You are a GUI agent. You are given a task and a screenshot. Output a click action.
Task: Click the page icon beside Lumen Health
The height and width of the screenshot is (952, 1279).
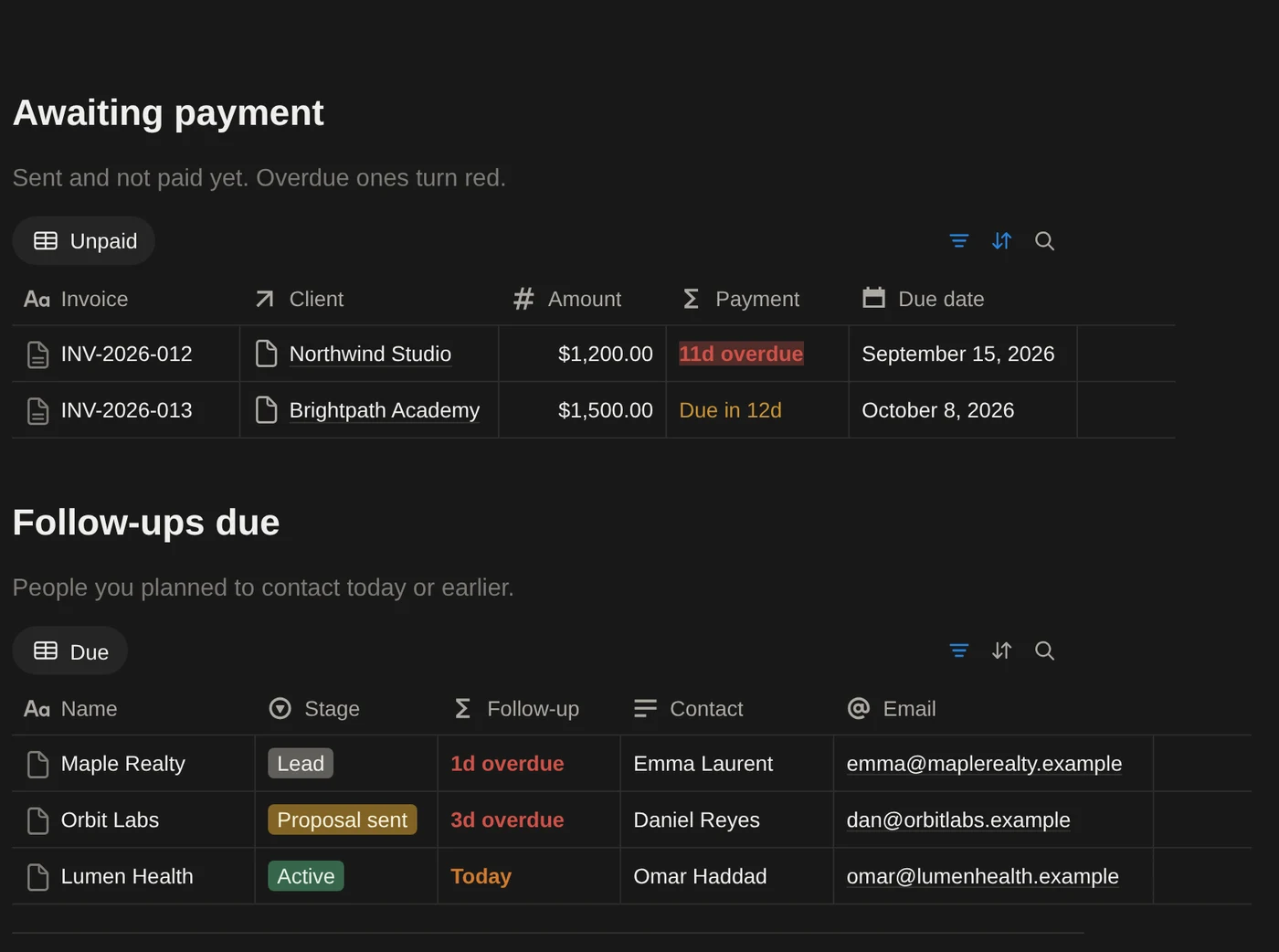[x=37, y=877]
